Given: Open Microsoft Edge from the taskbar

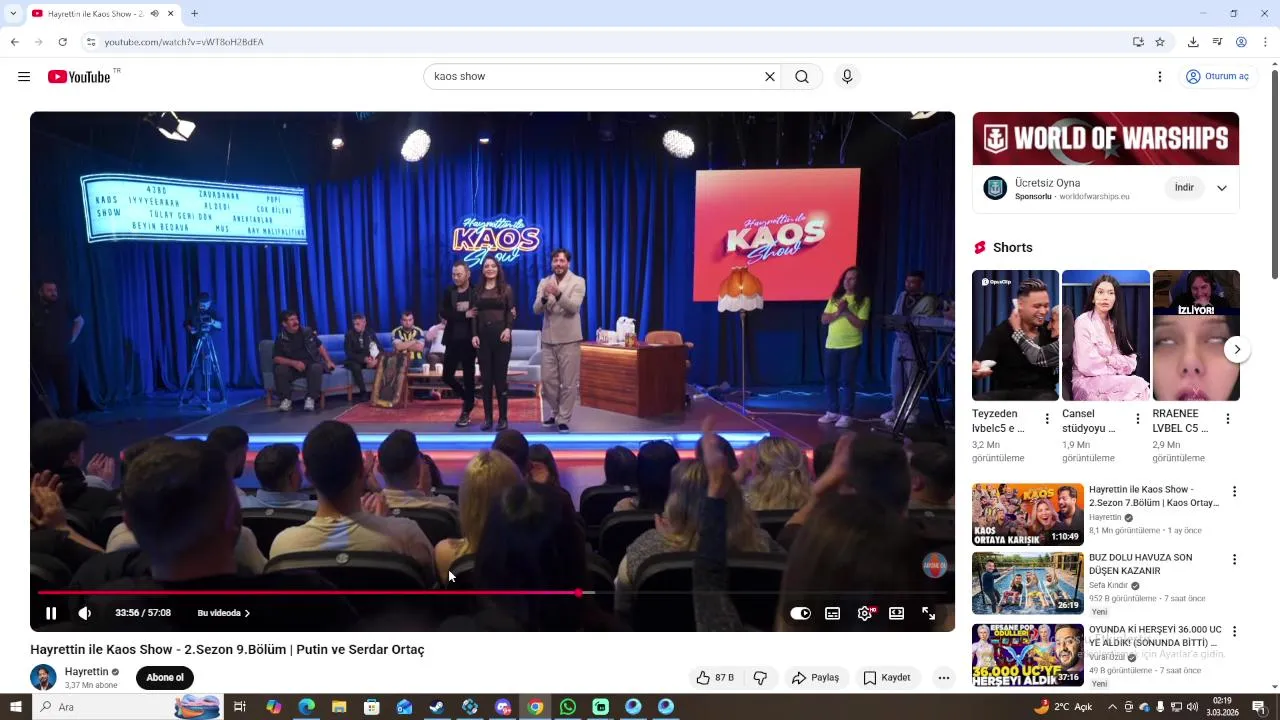Looking at the screenshot, I should coord(306,707).
